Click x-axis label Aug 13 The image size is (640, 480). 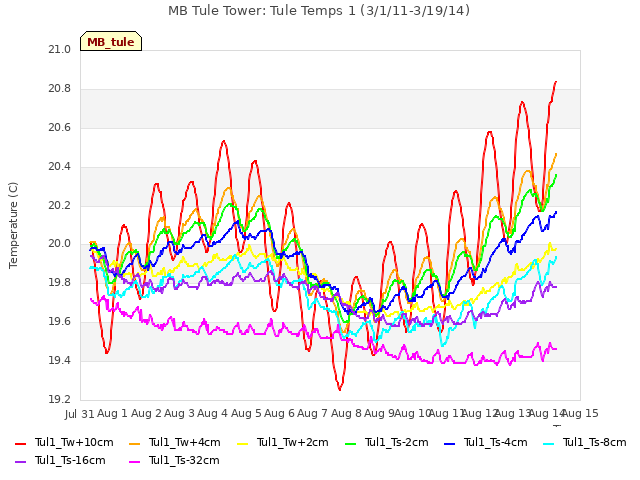click(x=513, y=413)
